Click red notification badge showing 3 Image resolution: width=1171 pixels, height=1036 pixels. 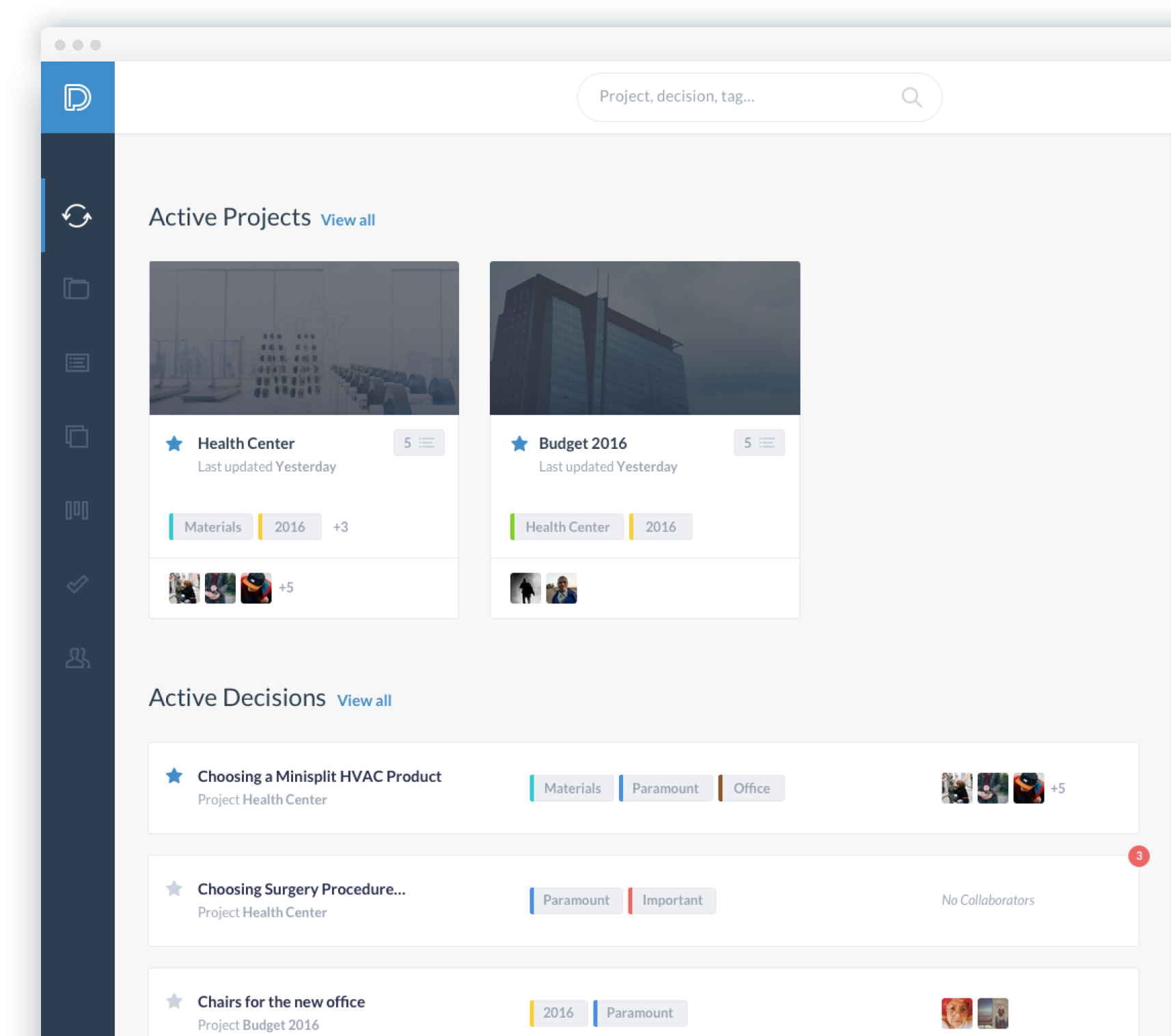tap(1139, 856)
